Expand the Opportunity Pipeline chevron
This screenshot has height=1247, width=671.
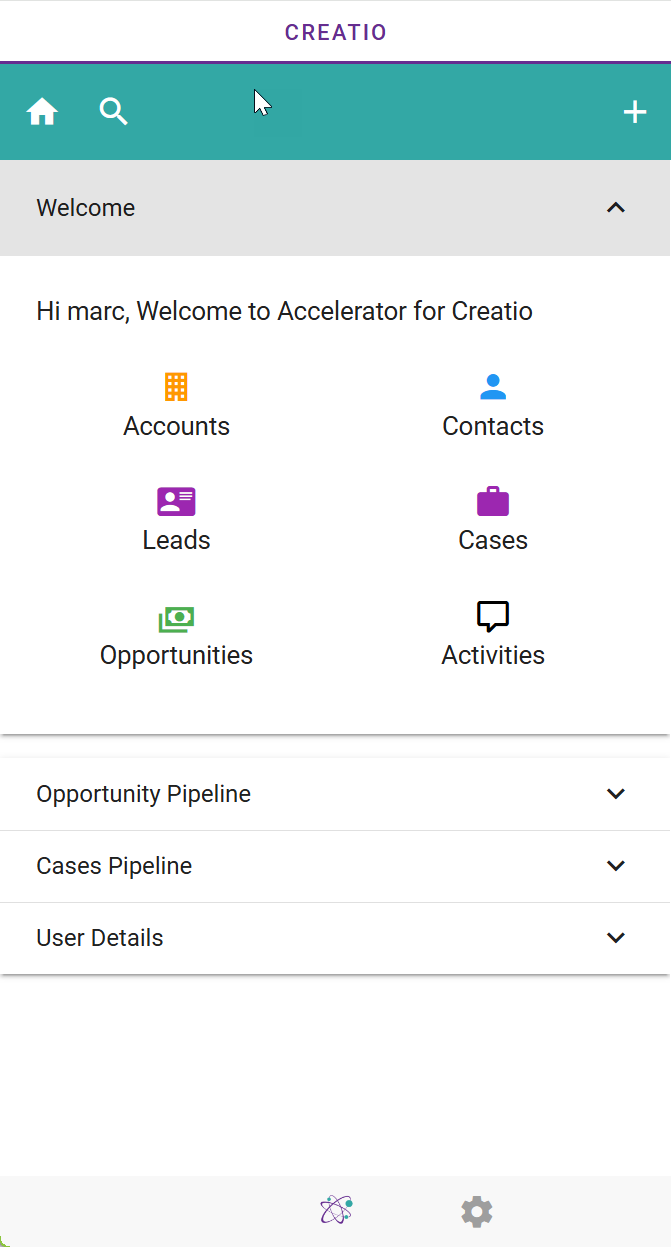616,794
